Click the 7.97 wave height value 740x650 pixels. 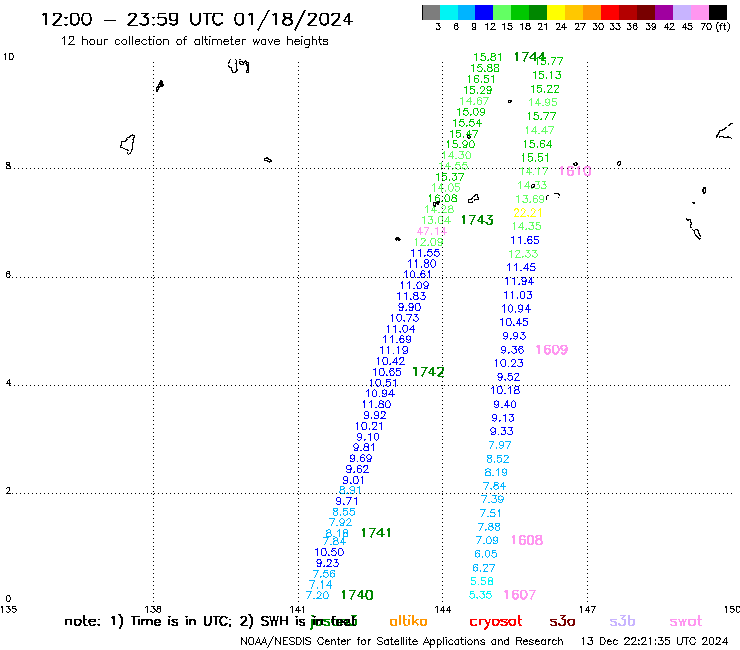coord(499,445)
